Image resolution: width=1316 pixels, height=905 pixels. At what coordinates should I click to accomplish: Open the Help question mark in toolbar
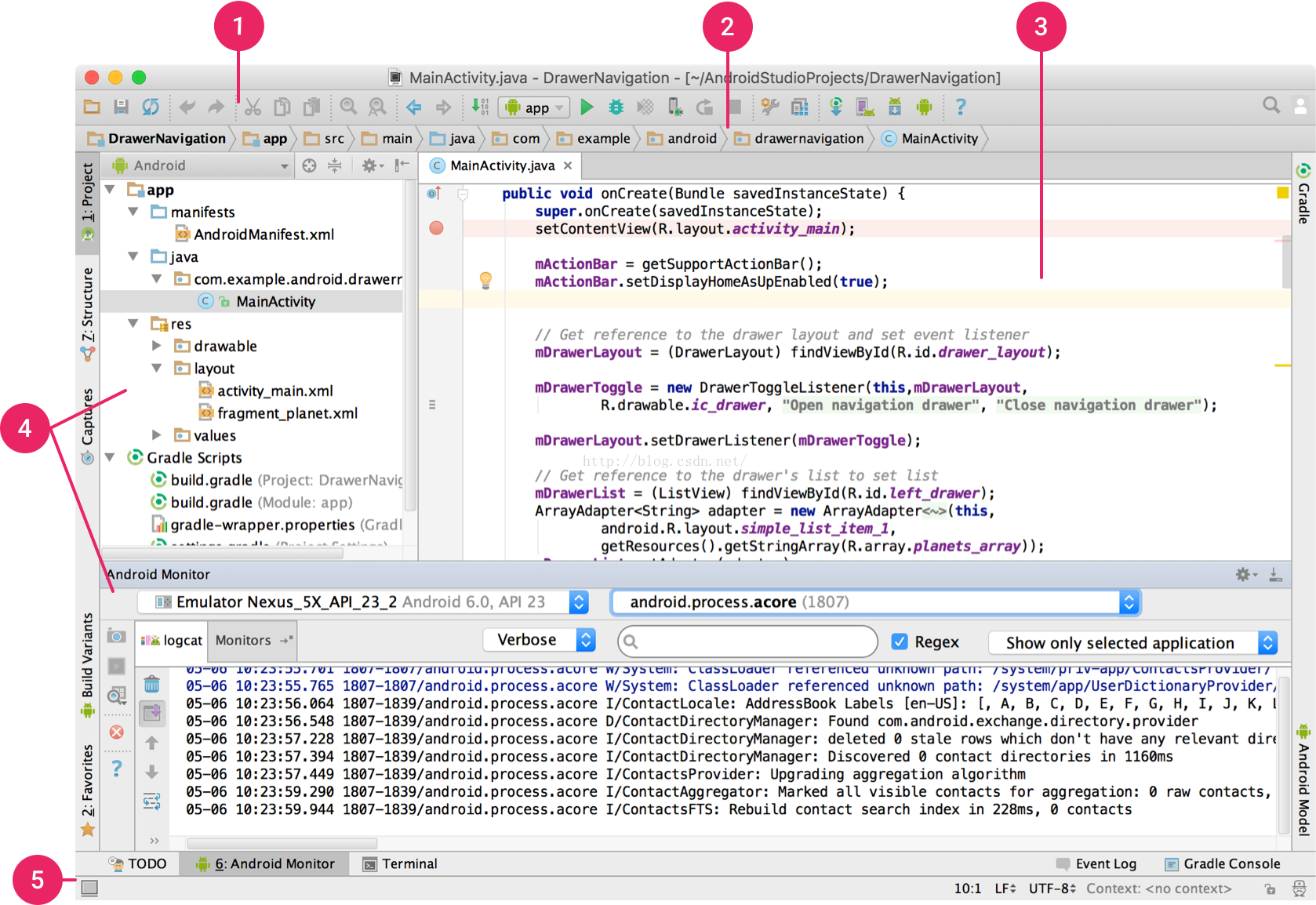point(960,107)
